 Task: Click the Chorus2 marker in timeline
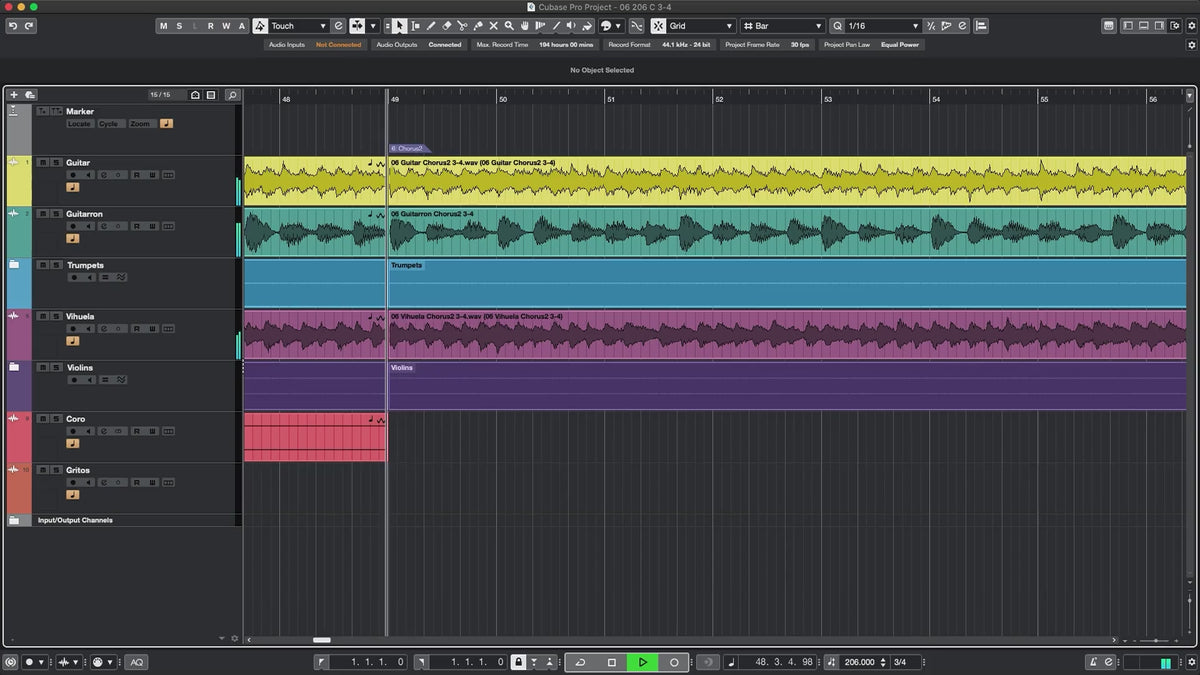pyautogui.click(x=407, y=148)
